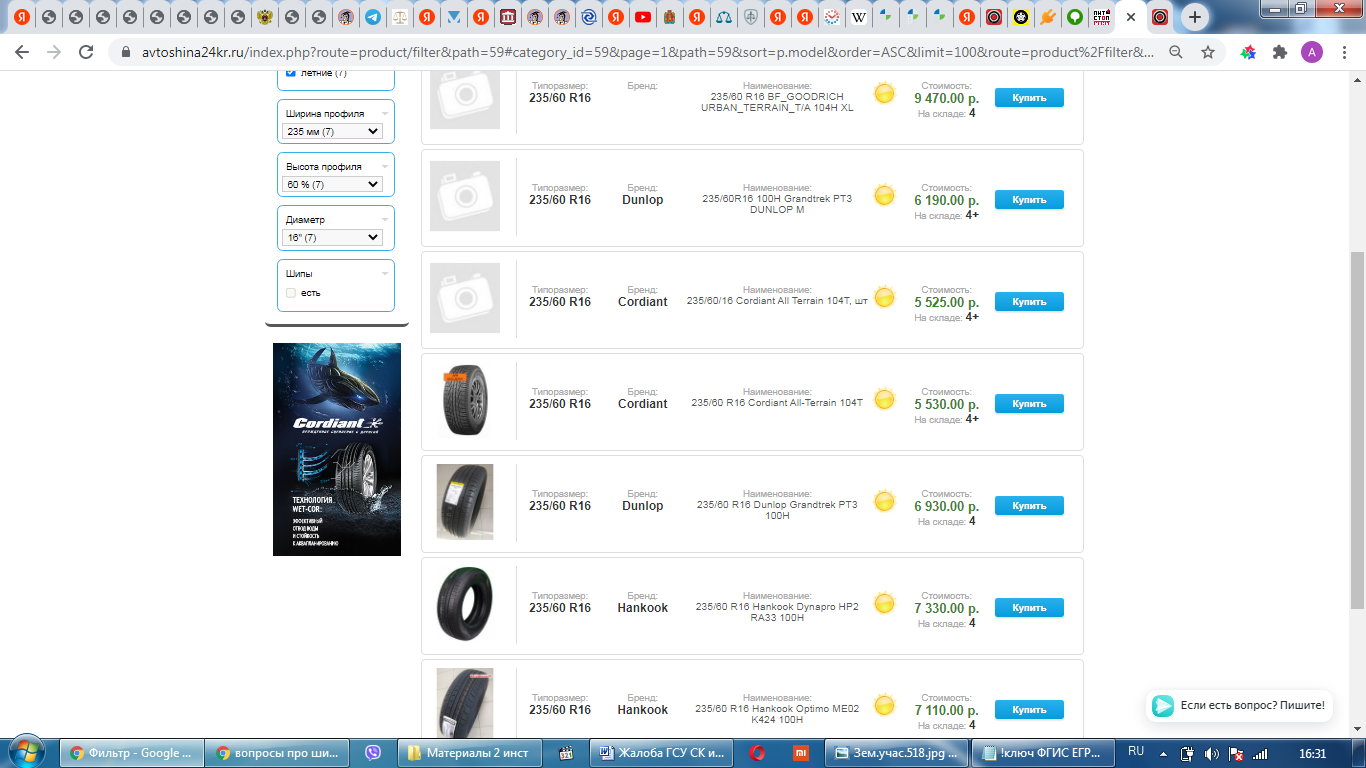This screenshot has width=1366, height=768.
Task: Open the Windows Start menu
Action: tap(25, 752)
